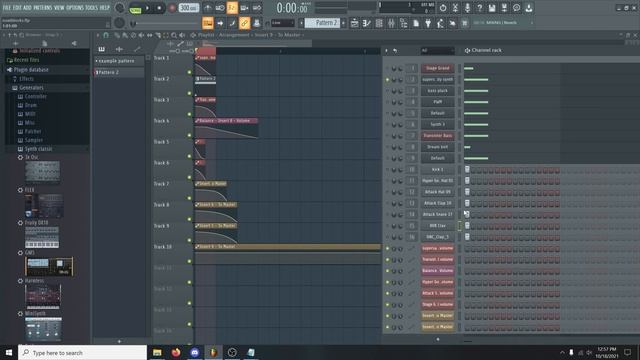
Task: Click the microphone recording icon
Action: click(x=467, y=8)
